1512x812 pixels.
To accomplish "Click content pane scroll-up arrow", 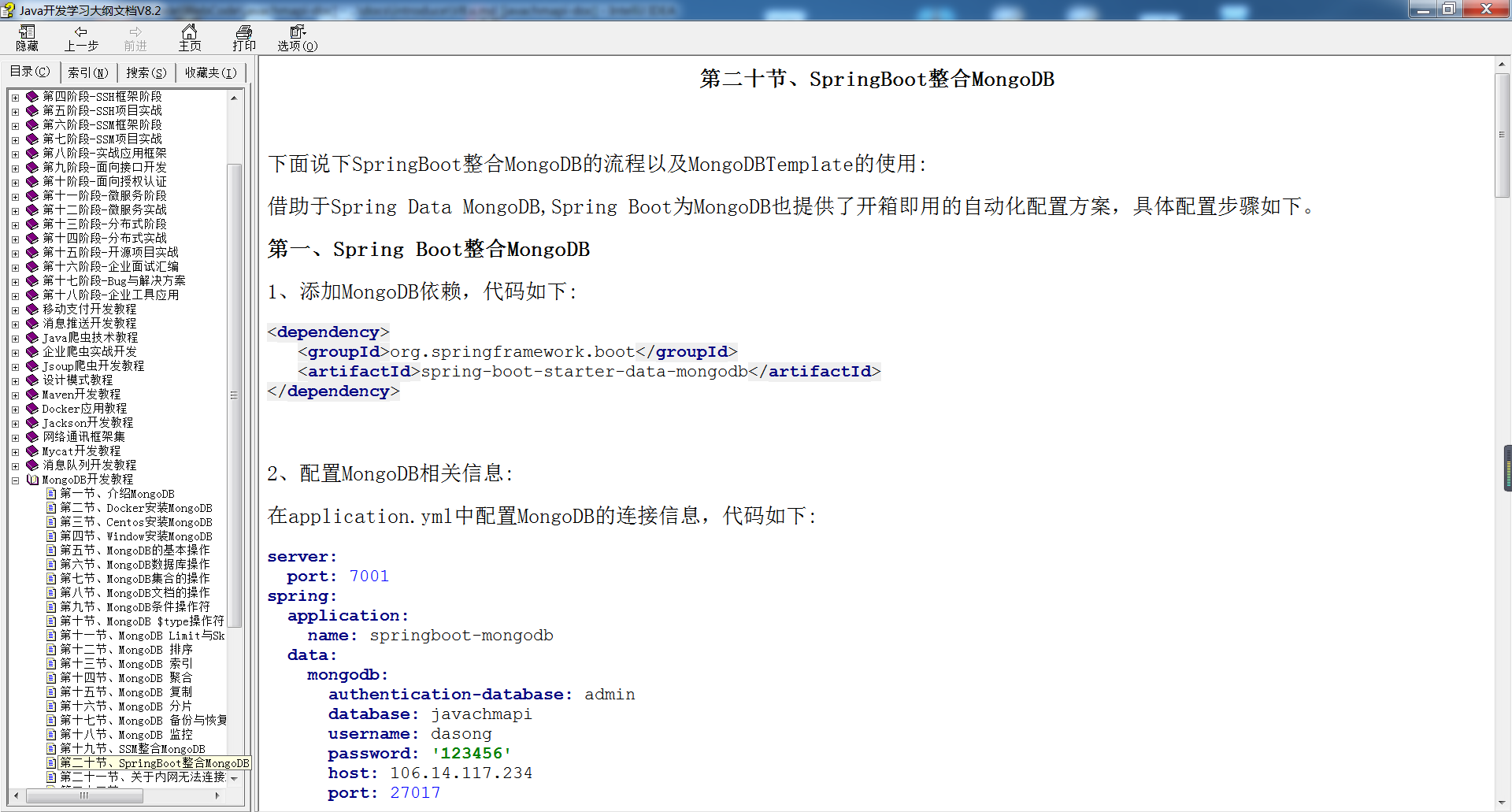I will click(x=1502, y=64).
